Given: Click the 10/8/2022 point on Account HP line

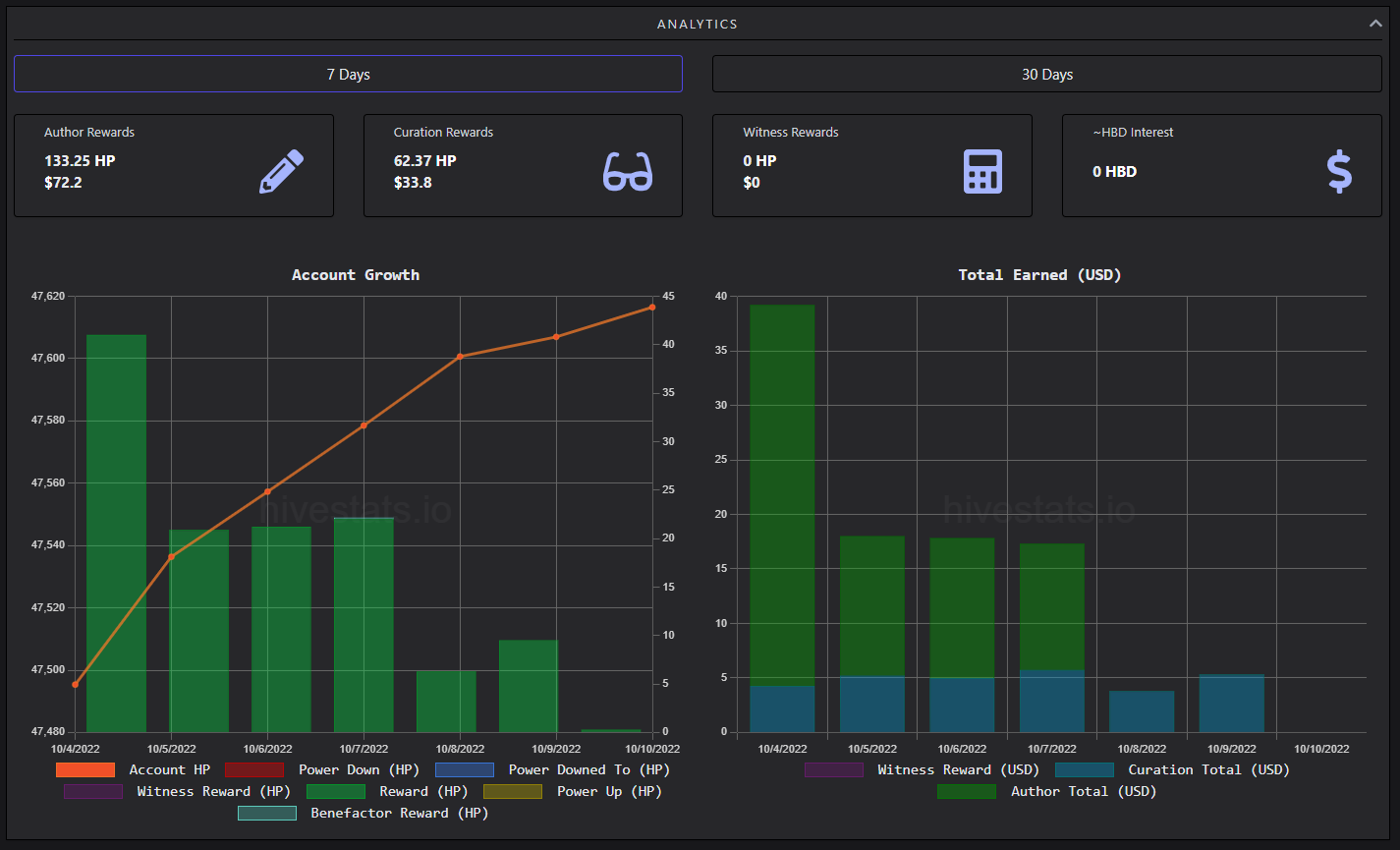Looking at the screenshot, I should (x=460, y=357).
